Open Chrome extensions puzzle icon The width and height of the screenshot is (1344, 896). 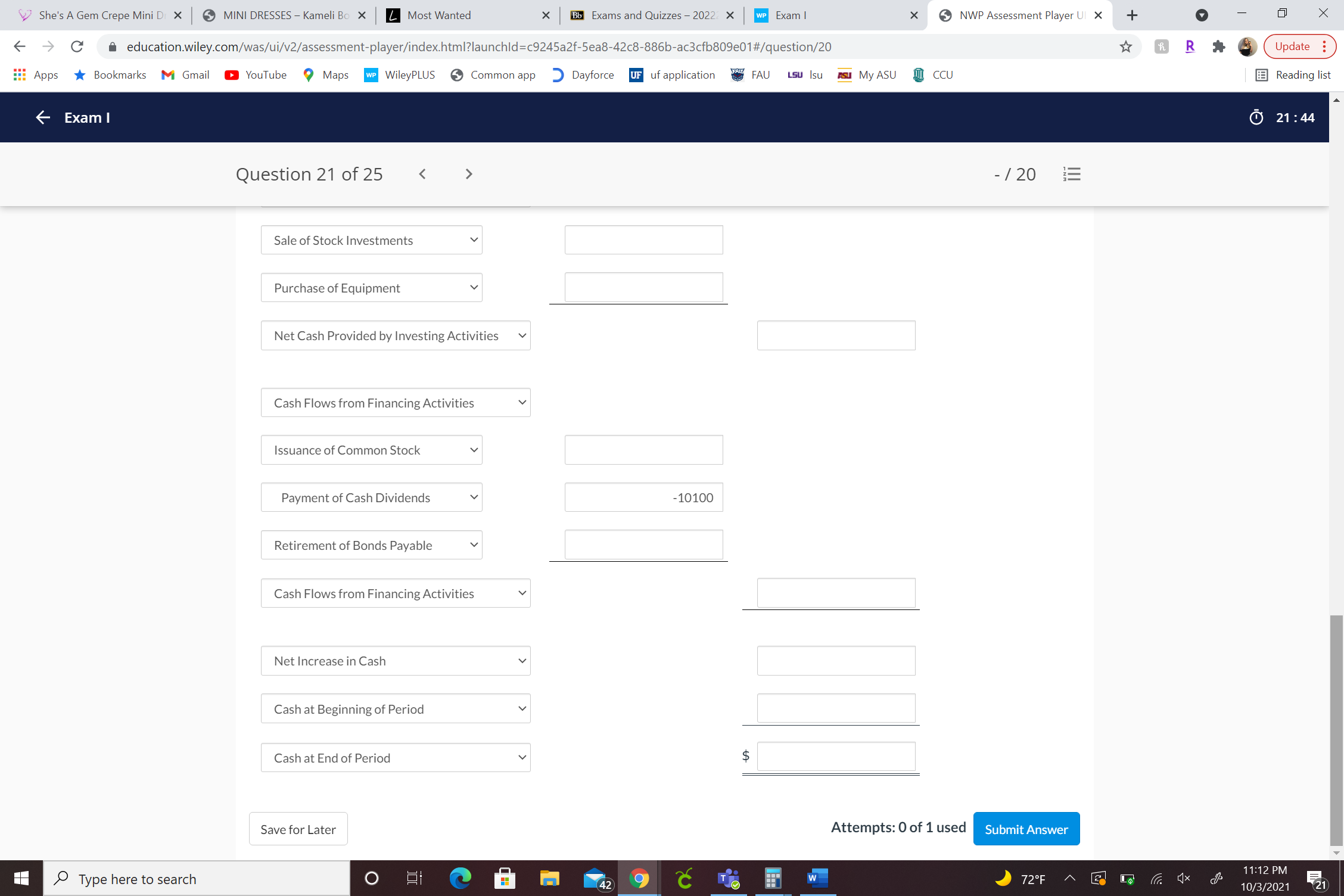point(1218,46)
